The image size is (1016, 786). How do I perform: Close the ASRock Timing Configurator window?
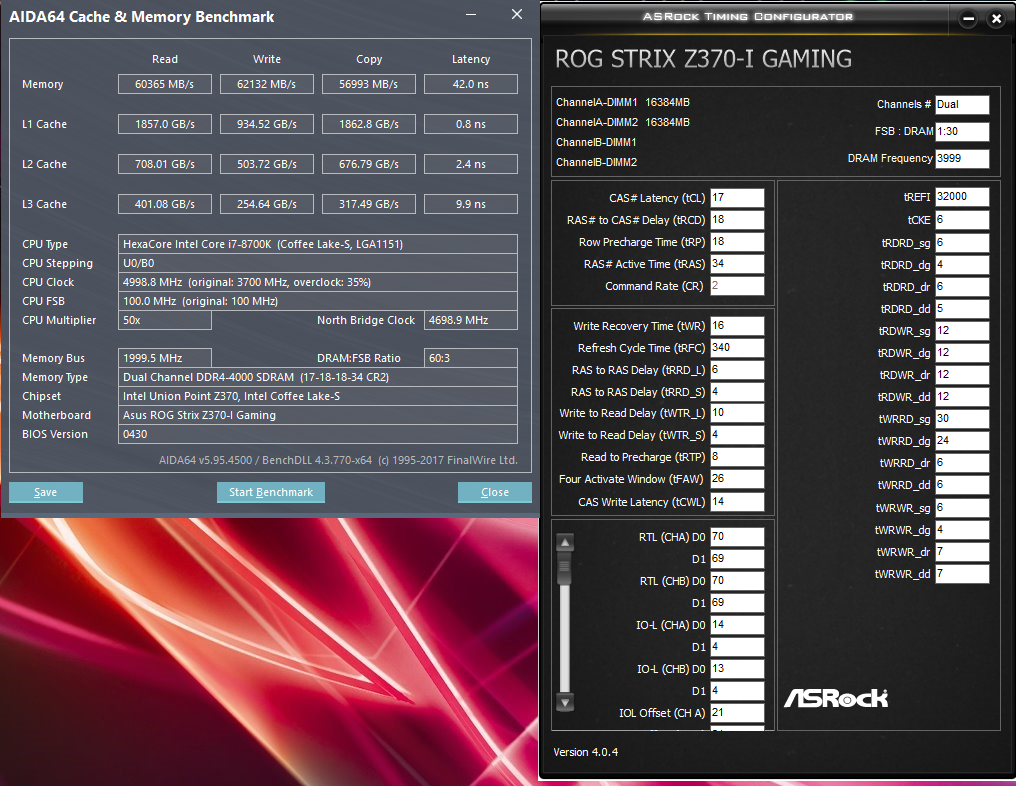click(997, 19)
